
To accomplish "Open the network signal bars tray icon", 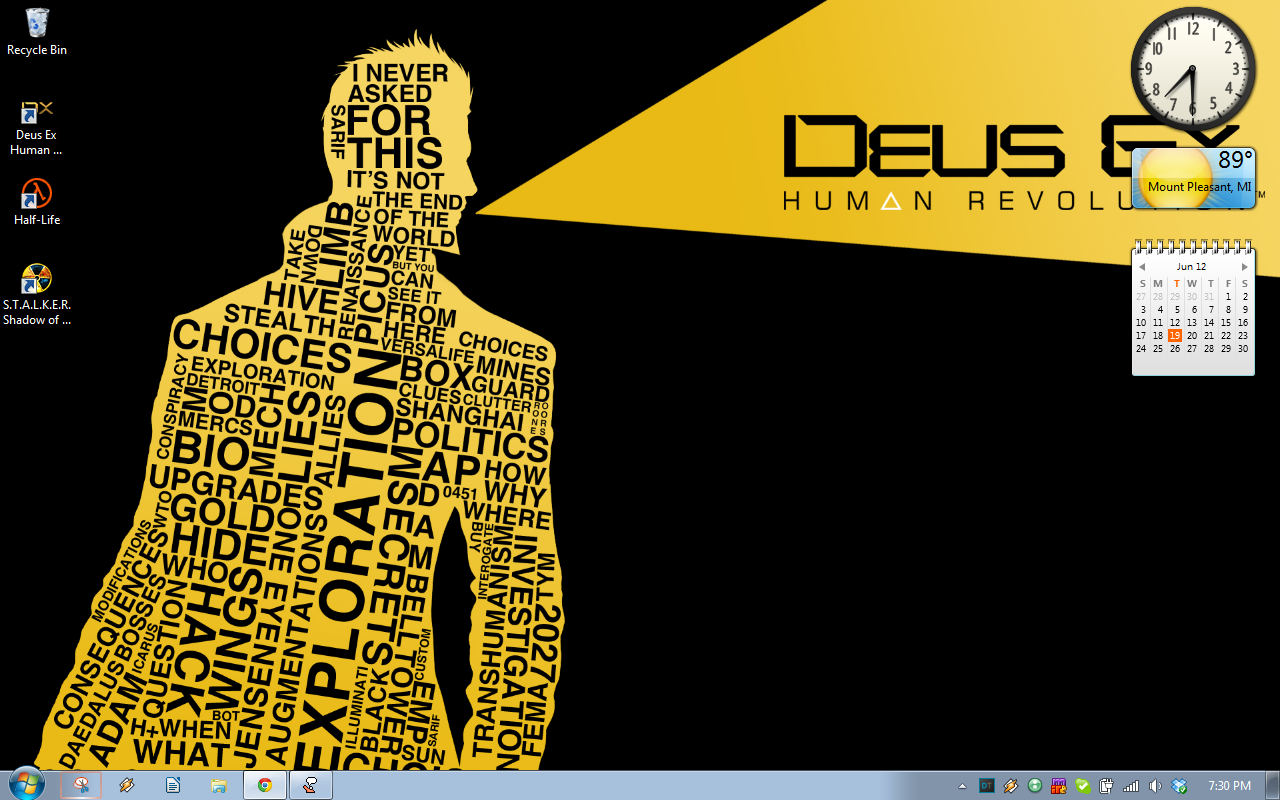I will pos(1131,786).
